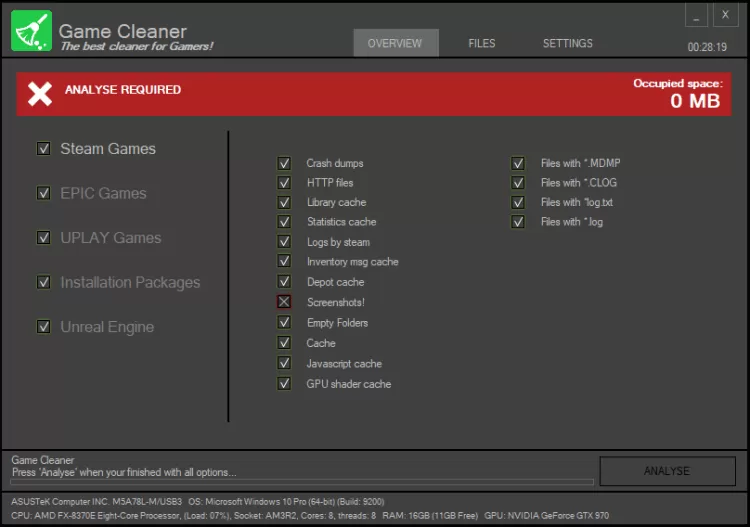Screen dimensions: 750x527
Task: Open the Settings tab
Action: [x=567, y=43]
